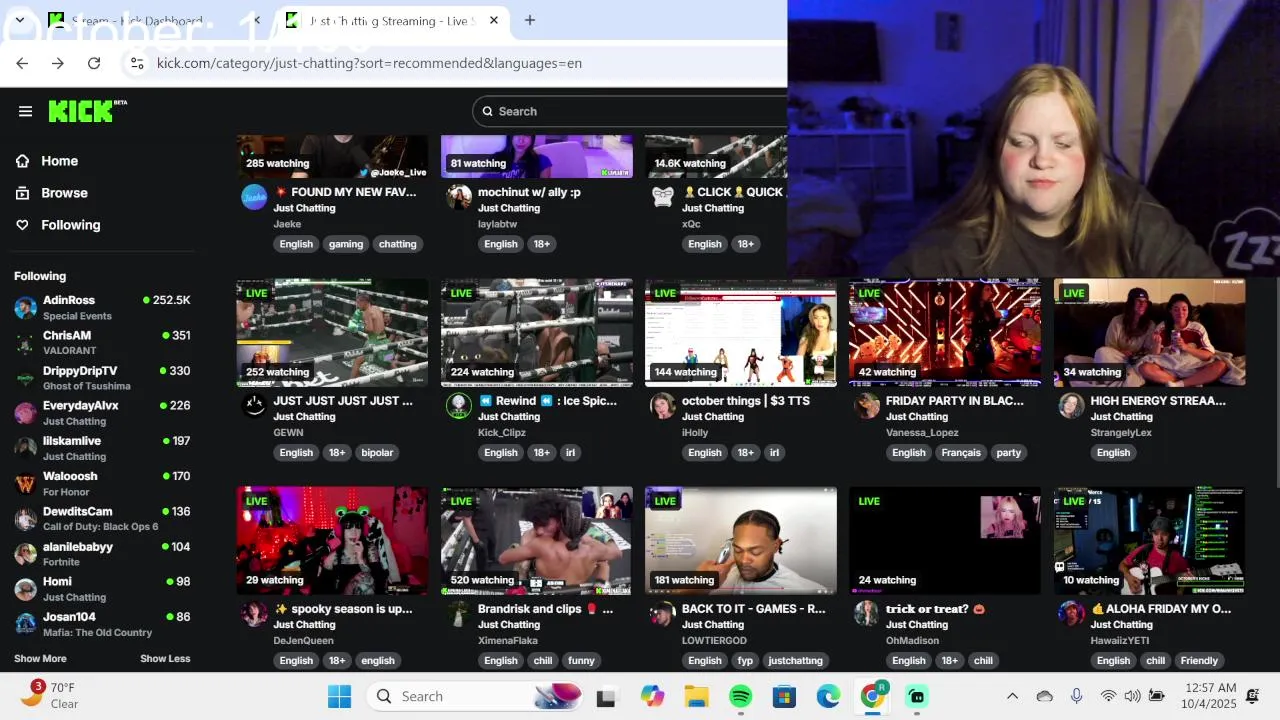
Task: Select Just Chatting Streaming browser tab
Action: tap(390, 20)
